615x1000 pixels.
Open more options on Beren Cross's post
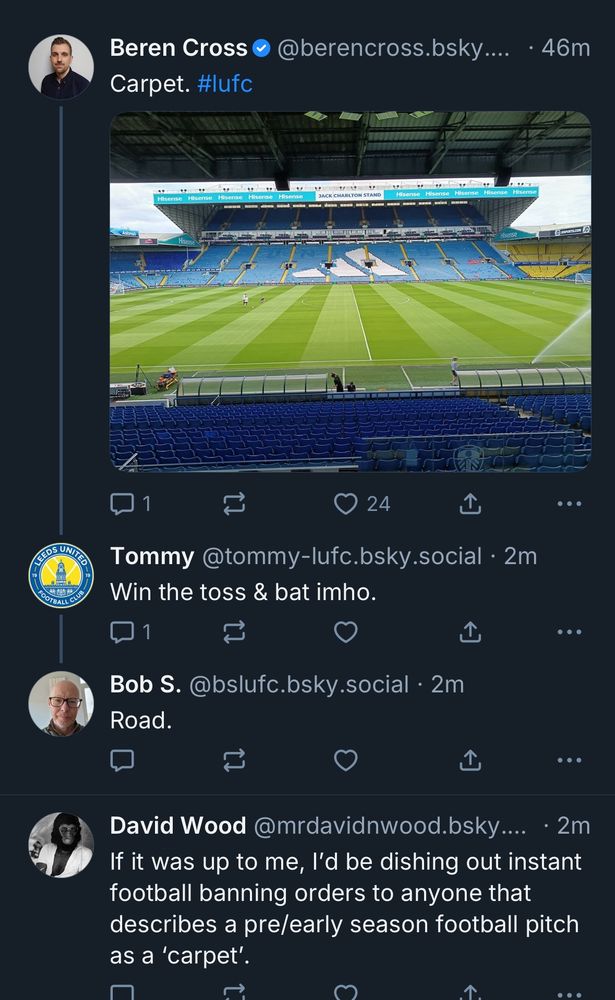pos(569,504)
